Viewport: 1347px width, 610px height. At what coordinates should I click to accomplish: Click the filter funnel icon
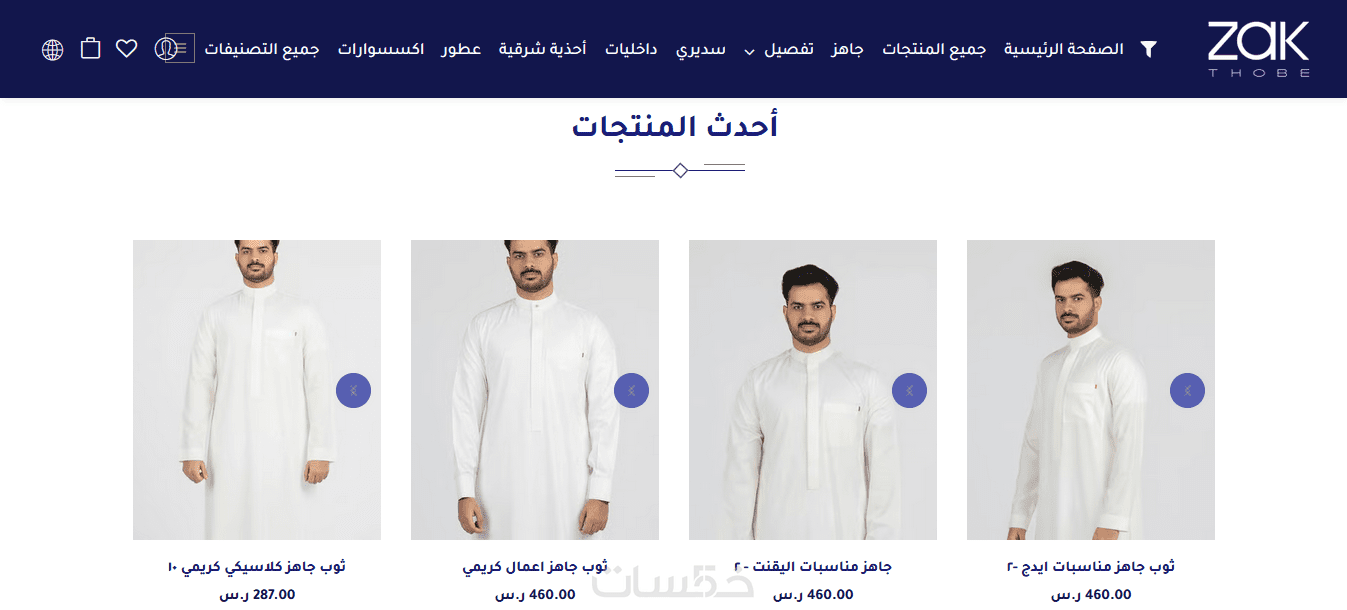point(1149,49)
